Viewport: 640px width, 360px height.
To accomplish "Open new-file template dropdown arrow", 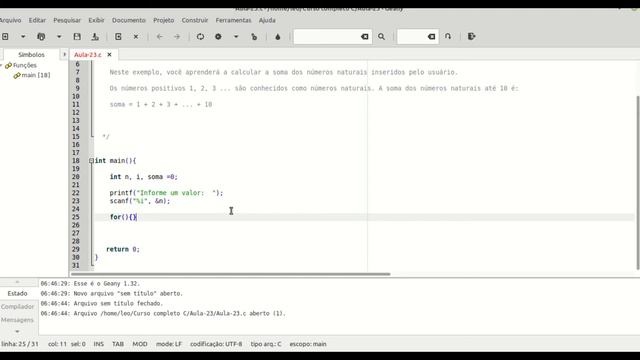I will pyautogui.click(x=23, y=37).
